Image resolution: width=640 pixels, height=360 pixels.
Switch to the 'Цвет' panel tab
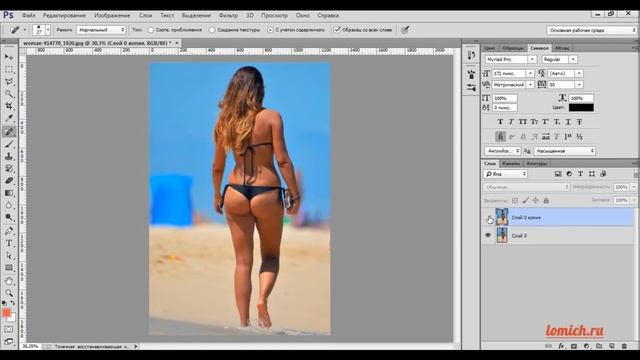(489, 48)
